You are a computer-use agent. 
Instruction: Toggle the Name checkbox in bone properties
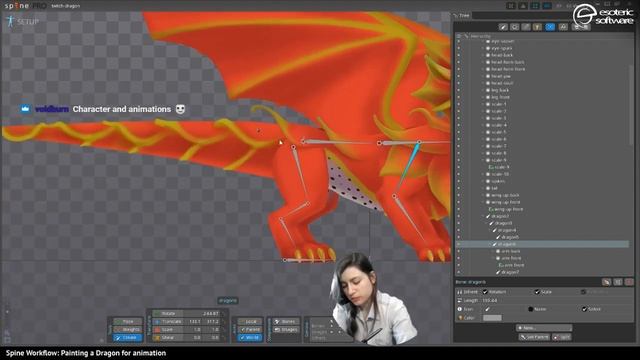pos(531,309)
